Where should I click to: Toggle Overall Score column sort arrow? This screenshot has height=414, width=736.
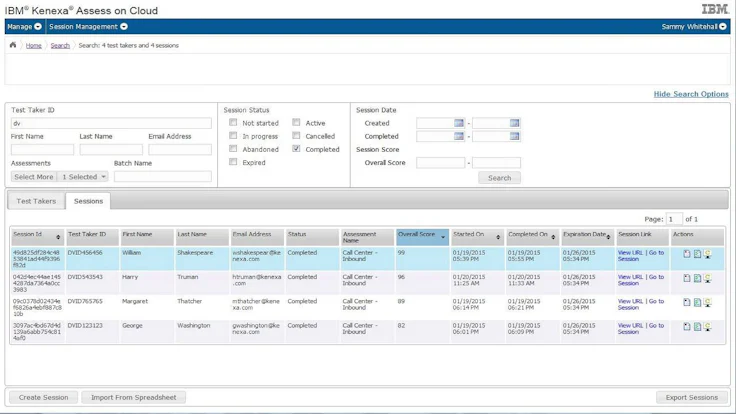(443, 238)
